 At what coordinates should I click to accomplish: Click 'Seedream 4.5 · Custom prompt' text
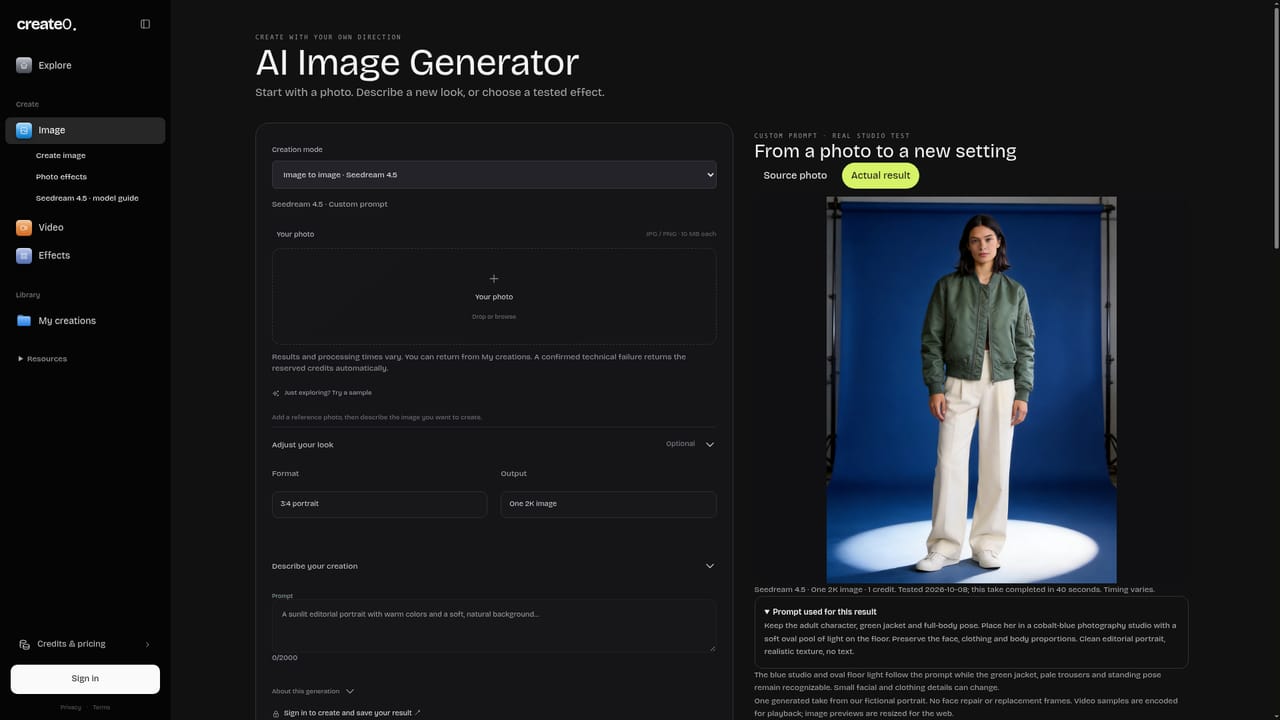(x=330, y=204)
